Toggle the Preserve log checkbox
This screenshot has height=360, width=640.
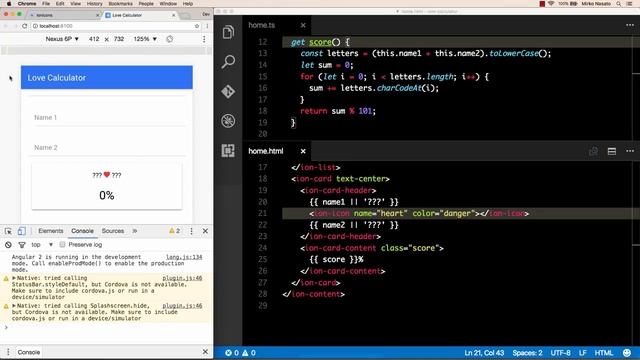point(62,244)
